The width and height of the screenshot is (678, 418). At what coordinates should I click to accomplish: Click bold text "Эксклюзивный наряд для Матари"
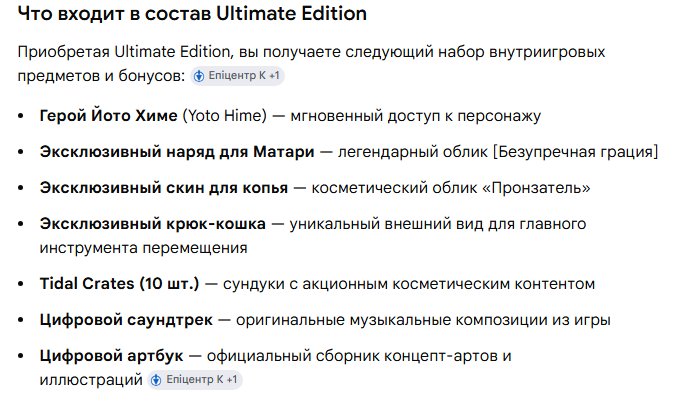coord(177,152)
